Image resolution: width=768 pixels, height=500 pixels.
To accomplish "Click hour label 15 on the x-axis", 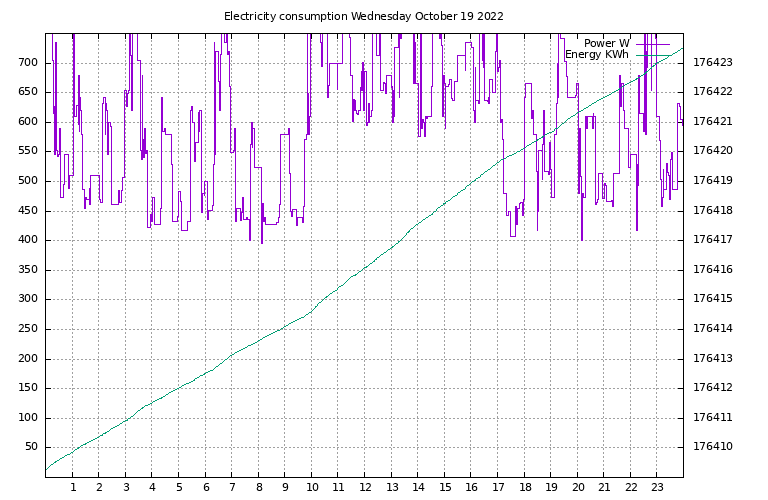I will 445,488.
